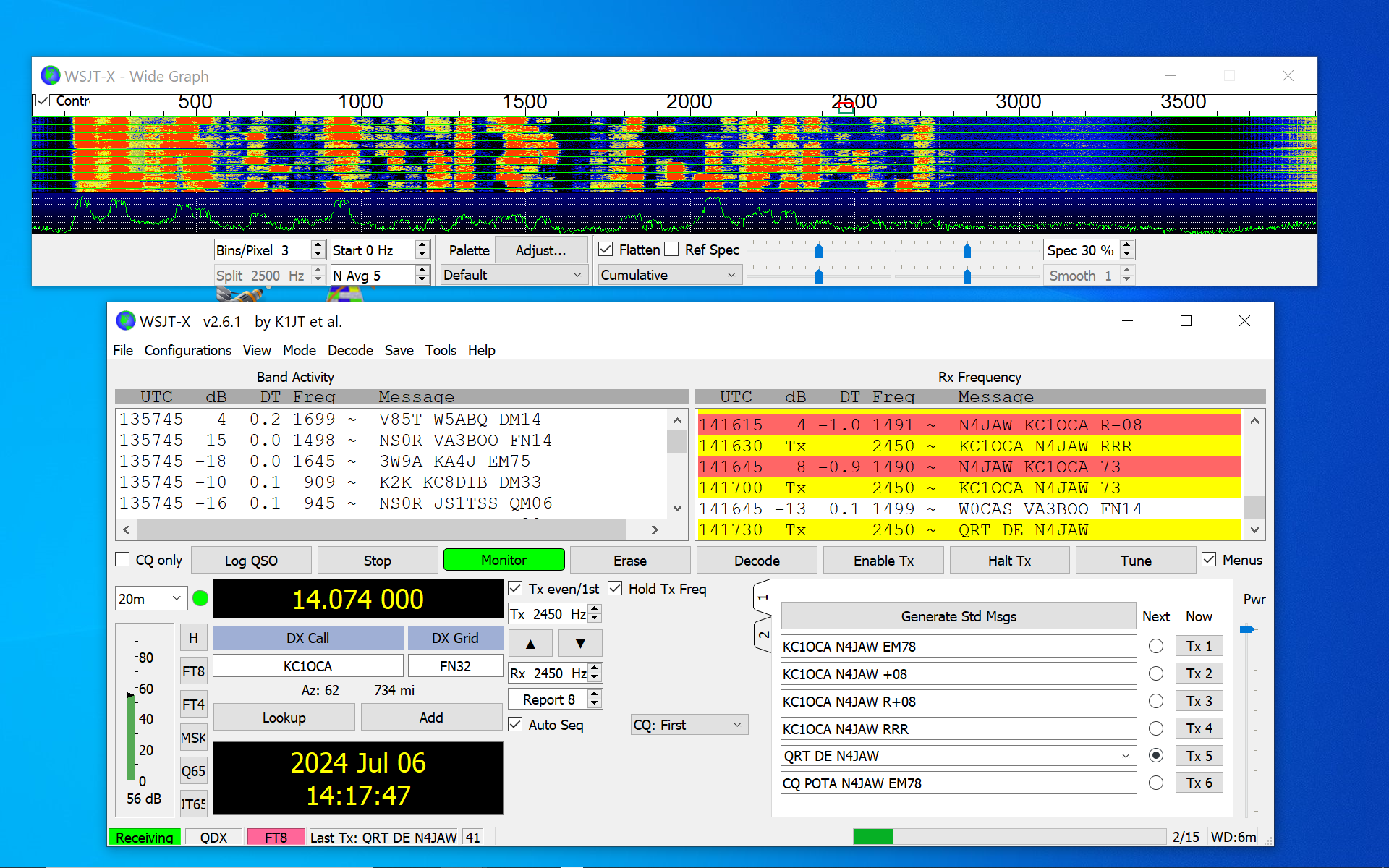This screenshot has height=868, width=1389.
Task: Click the WSJT-X main window app icon
Action: (126, 320)
